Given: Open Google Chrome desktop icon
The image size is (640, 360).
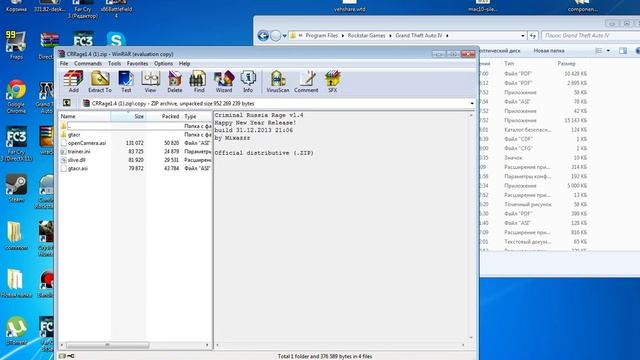Looking at the screenshot, I should (x=16, y=96).
